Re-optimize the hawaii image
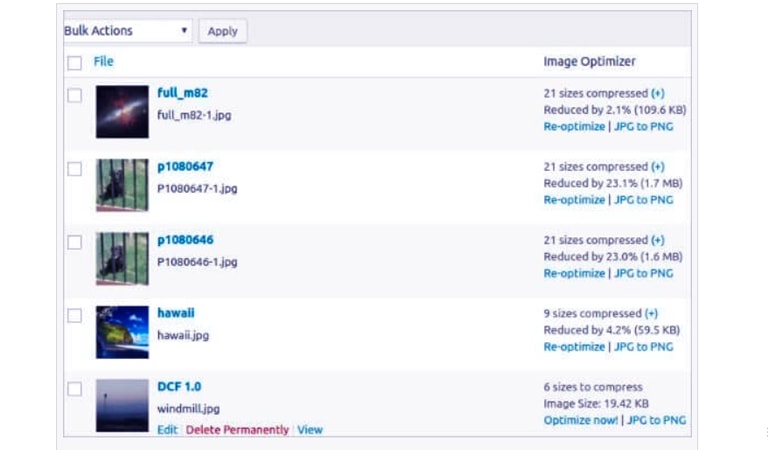 (574, 347)
